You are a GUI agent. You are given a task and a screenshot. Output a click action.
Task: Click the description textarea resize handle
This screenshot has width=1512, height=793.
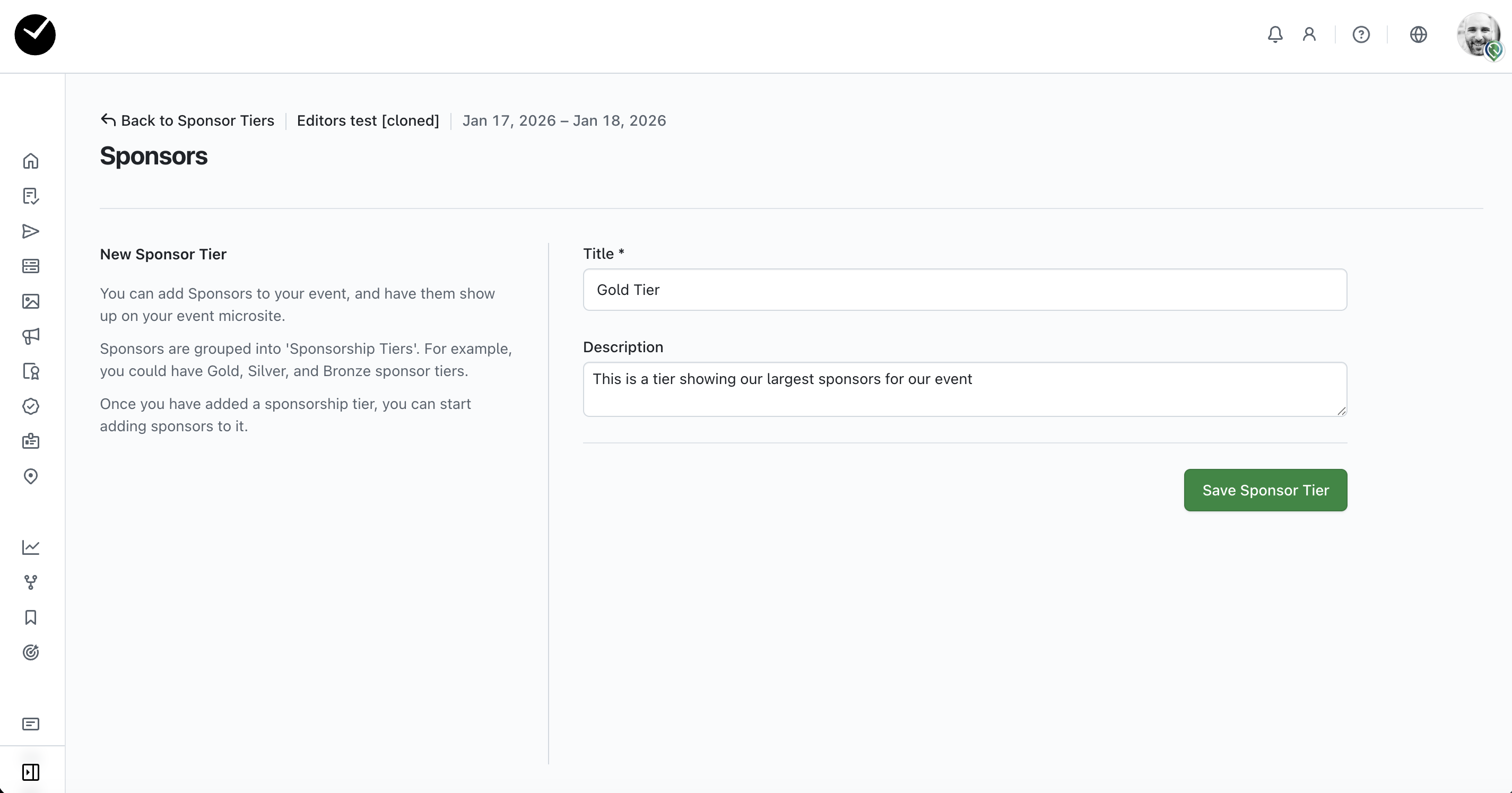(x=1341, y=411)
